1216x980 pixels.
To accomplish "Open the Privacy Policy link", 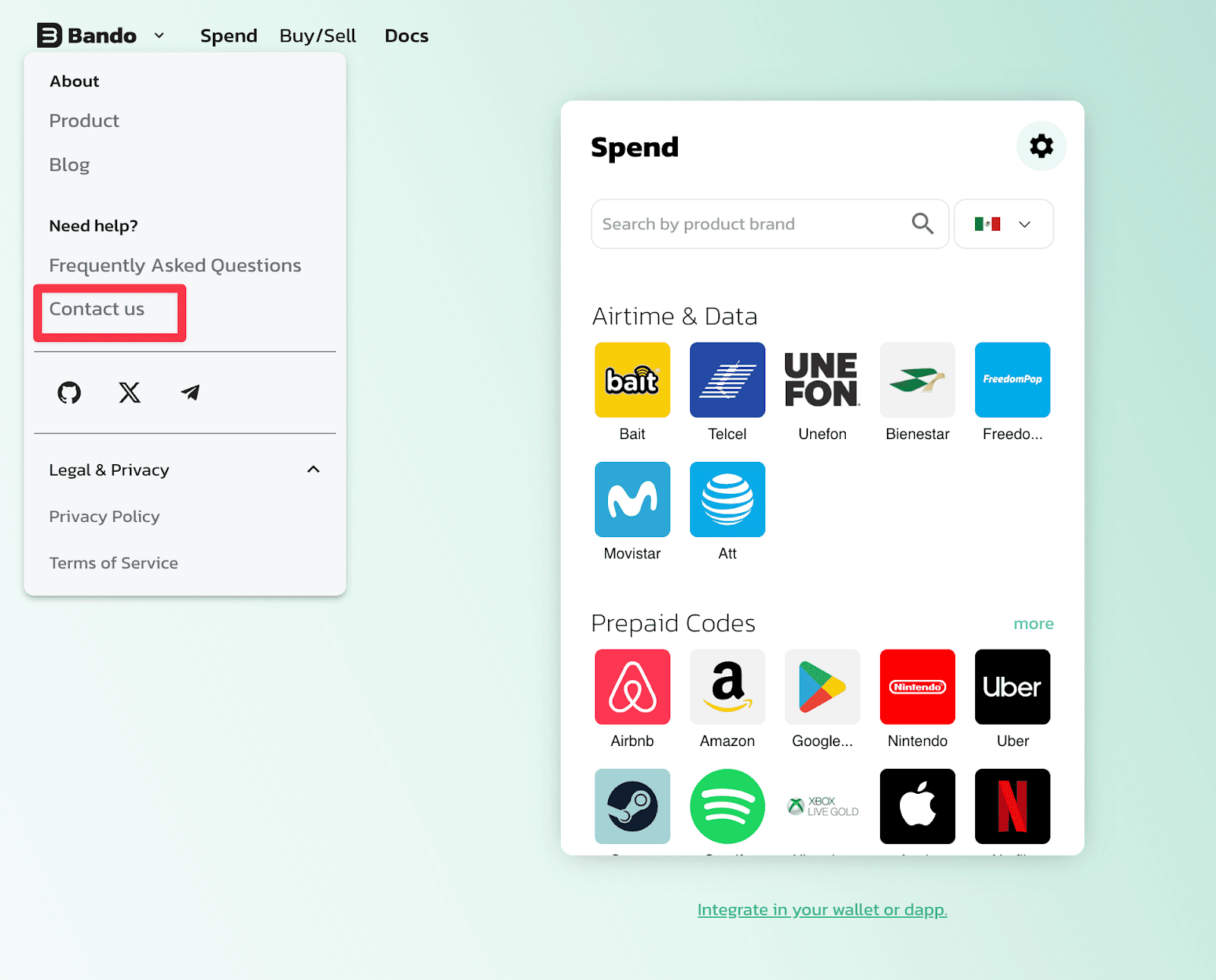I will pos(104,517).
